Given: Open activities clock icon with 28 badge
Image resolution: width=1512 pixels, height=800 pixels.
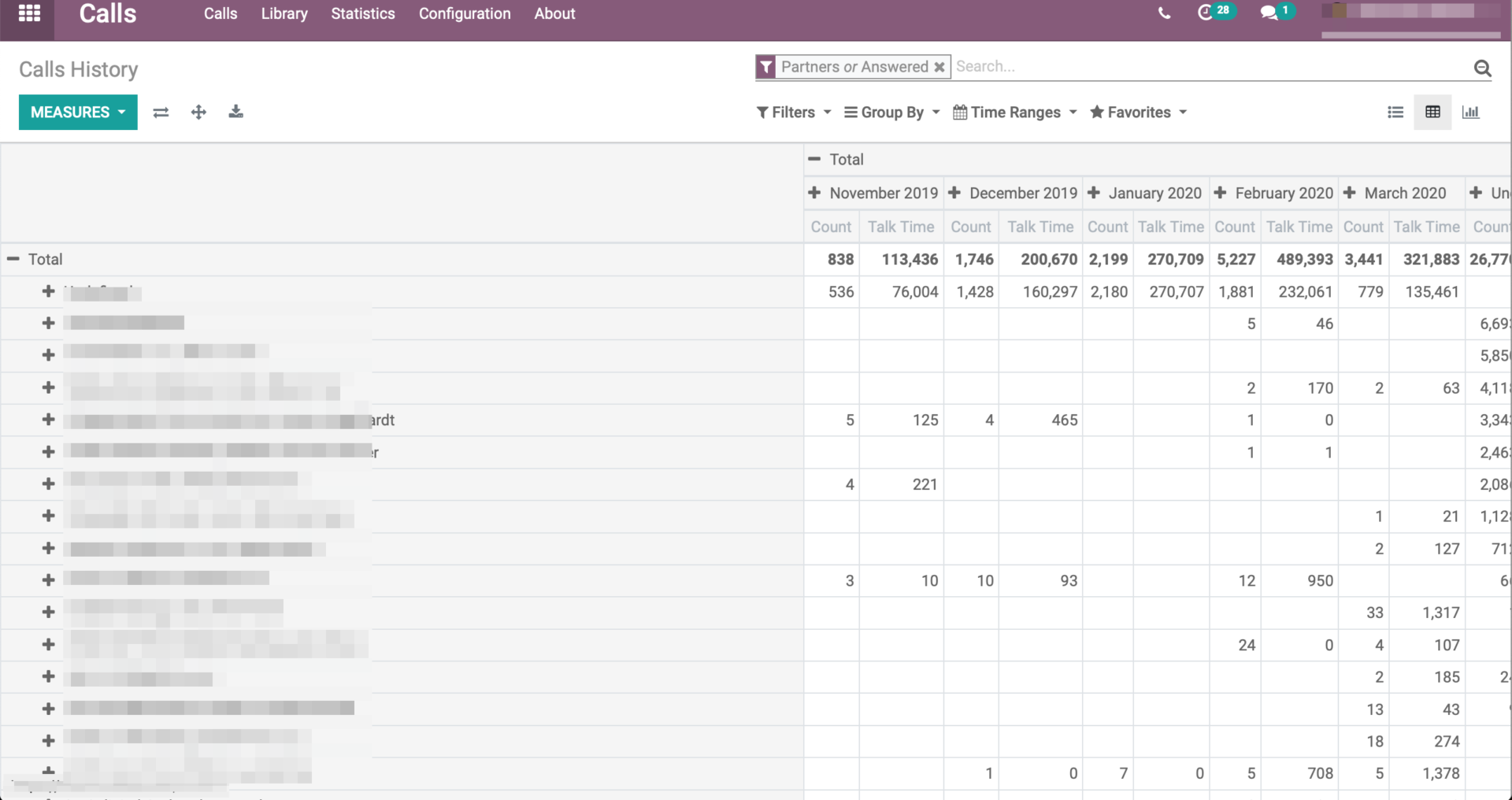Looking at the screenshot, I should click(1215, 12).
